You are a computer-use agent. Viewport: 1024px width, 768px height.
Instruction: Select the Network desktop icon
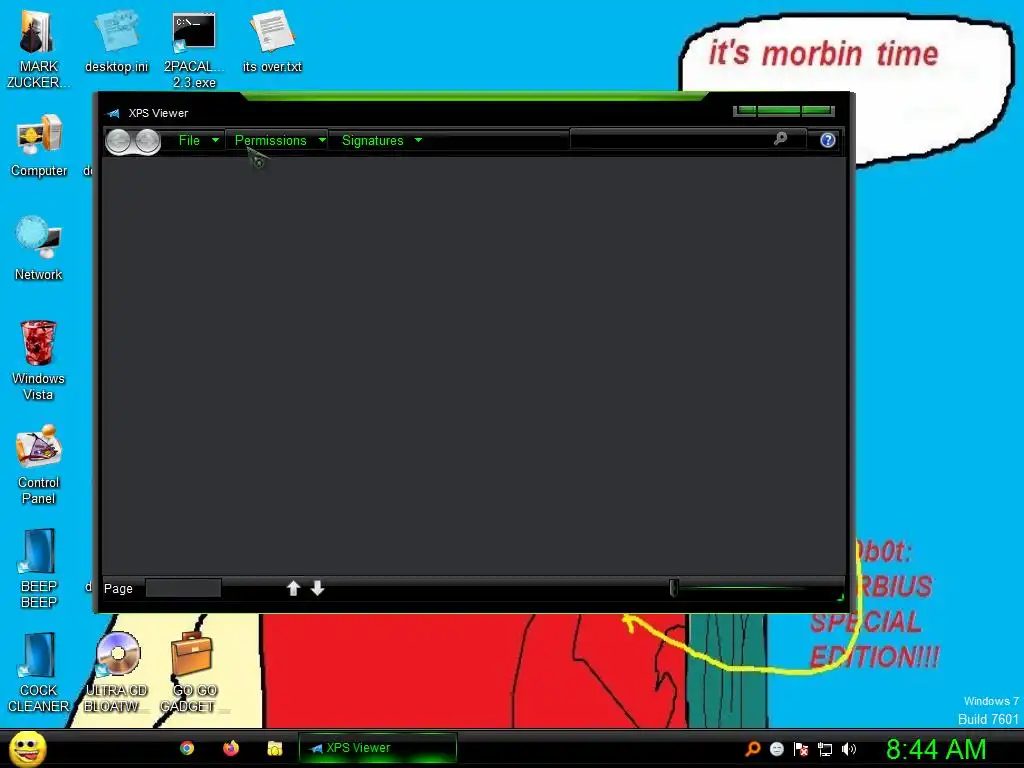[39, 247]
